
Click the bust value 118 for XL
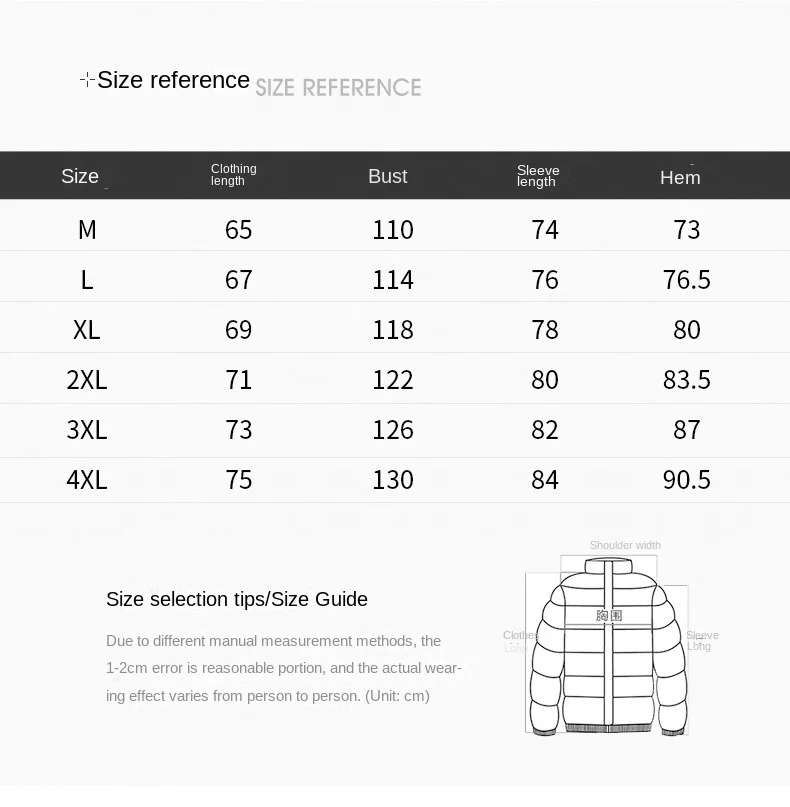(x=393, y=330)
